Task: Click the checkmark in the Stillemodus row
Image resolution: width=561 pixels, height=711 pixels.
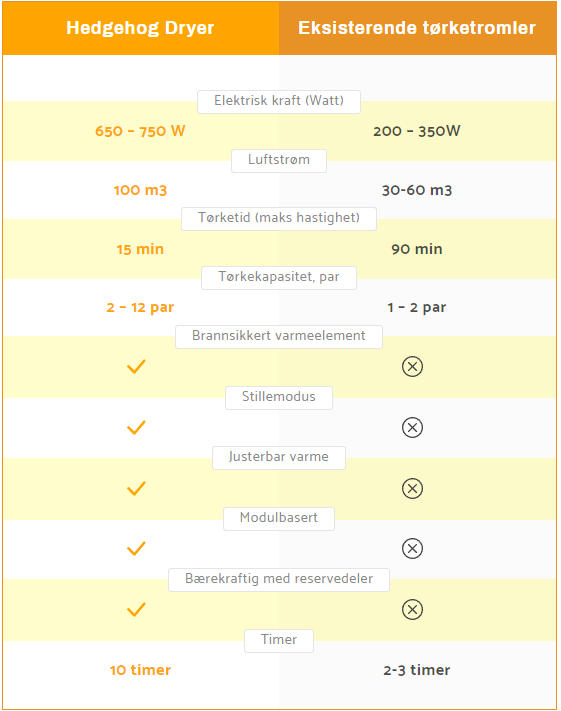Action: [x=136, y=427]
